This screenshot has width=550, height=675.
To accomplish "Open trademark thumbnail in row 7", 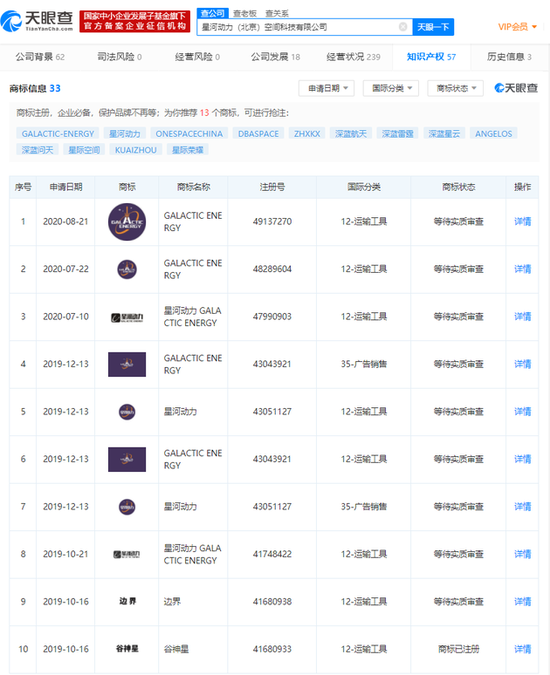I will point(127,507).
